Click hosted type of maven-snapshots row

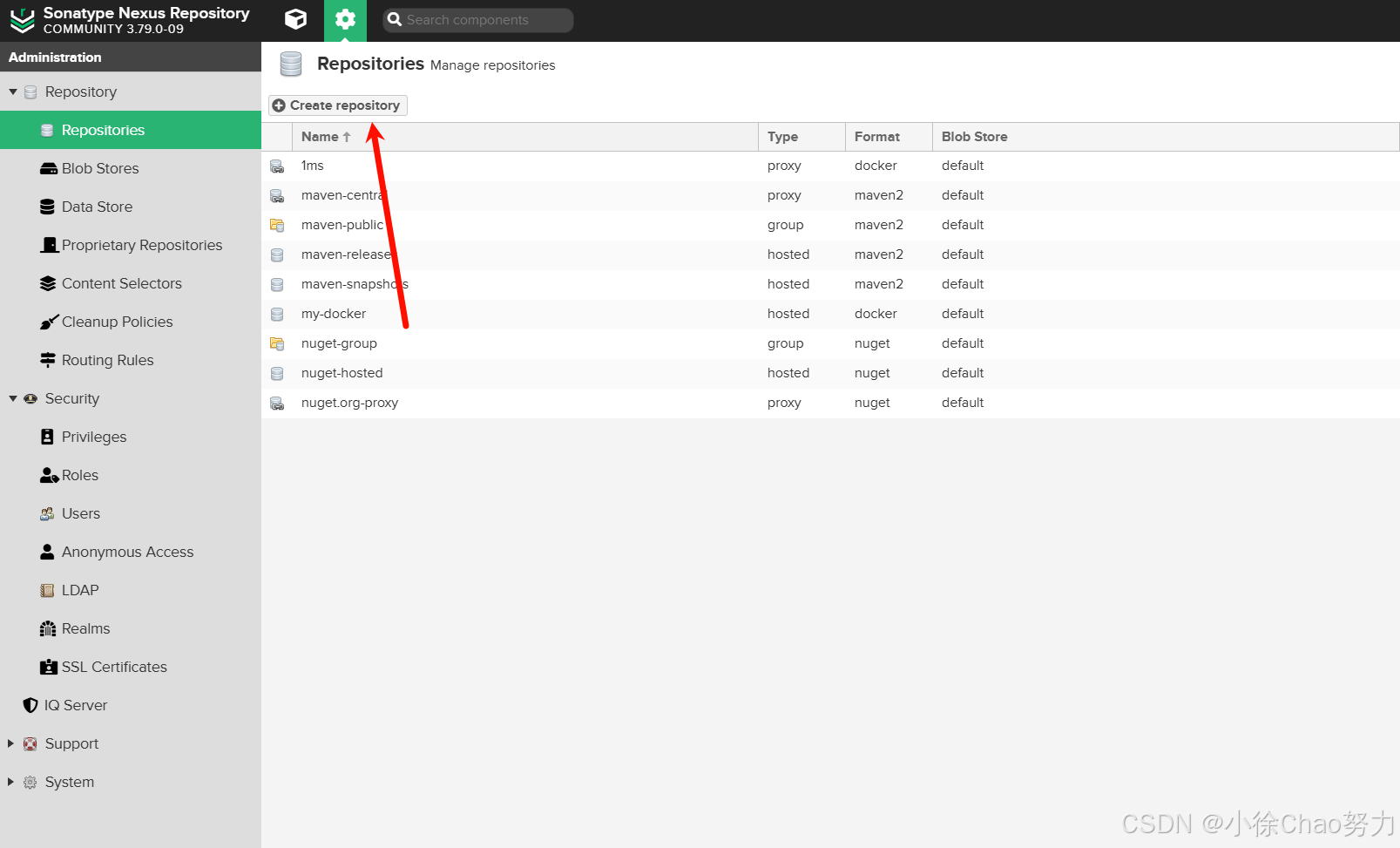tap(788, 284)
